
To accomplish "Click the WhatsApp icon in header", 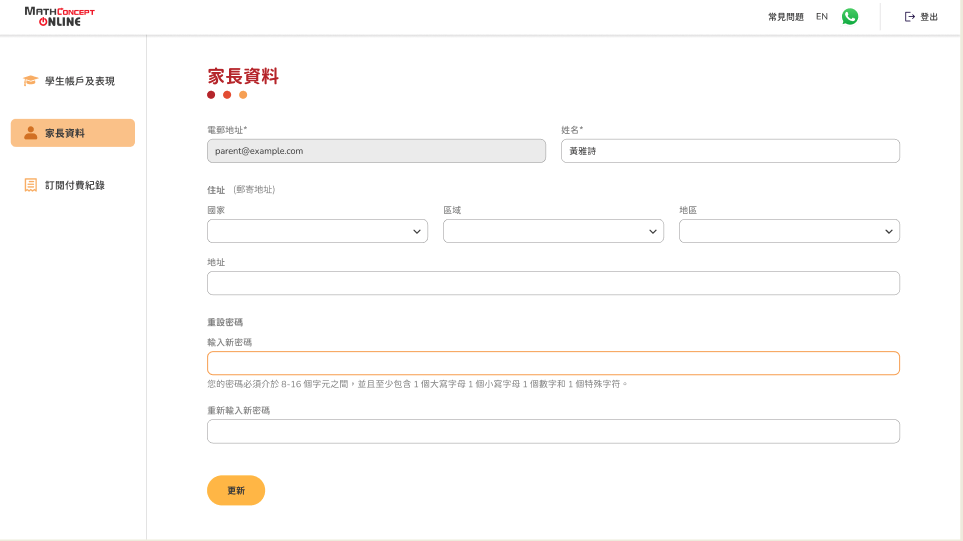I will [x=850, y=17].
